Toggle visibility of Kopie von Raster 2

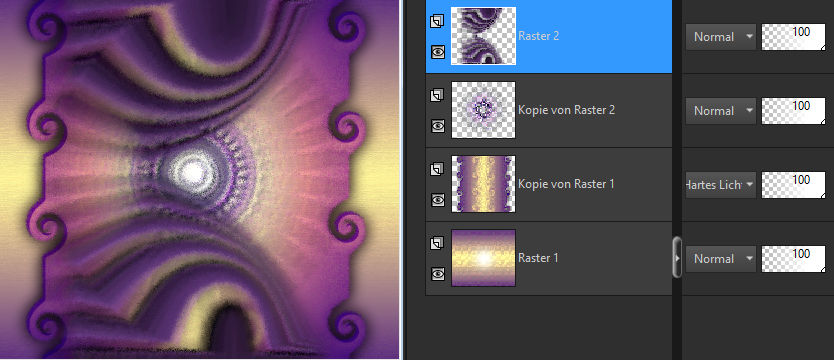coord(438,125)
